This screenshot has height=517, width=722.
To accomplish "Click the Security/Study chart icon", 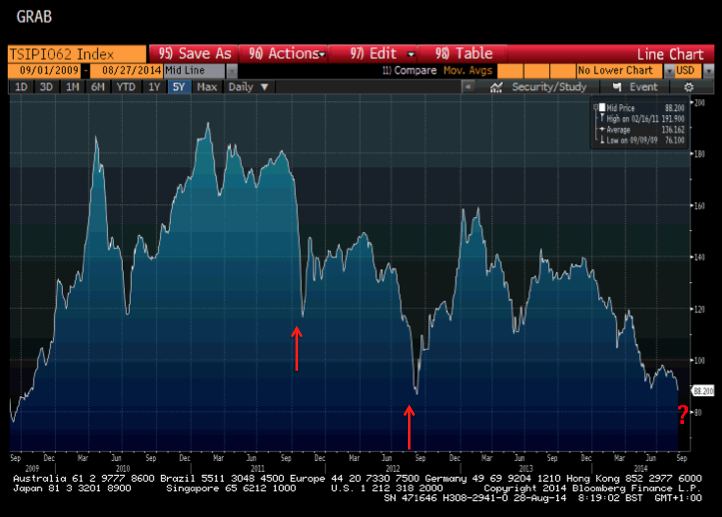I will coord(497,87).
